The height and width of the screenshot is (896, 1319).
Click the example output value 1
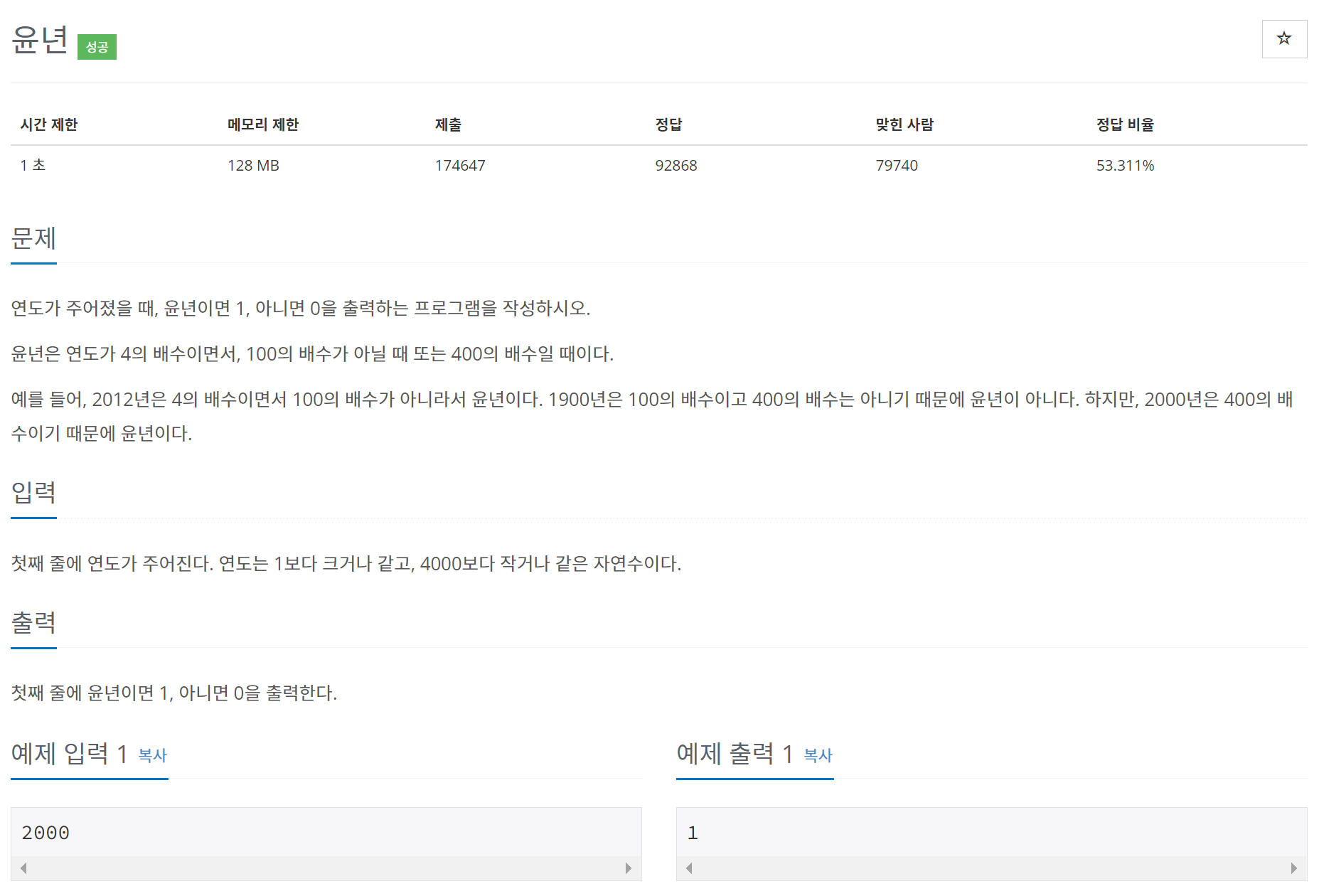(x=693, y=833)
